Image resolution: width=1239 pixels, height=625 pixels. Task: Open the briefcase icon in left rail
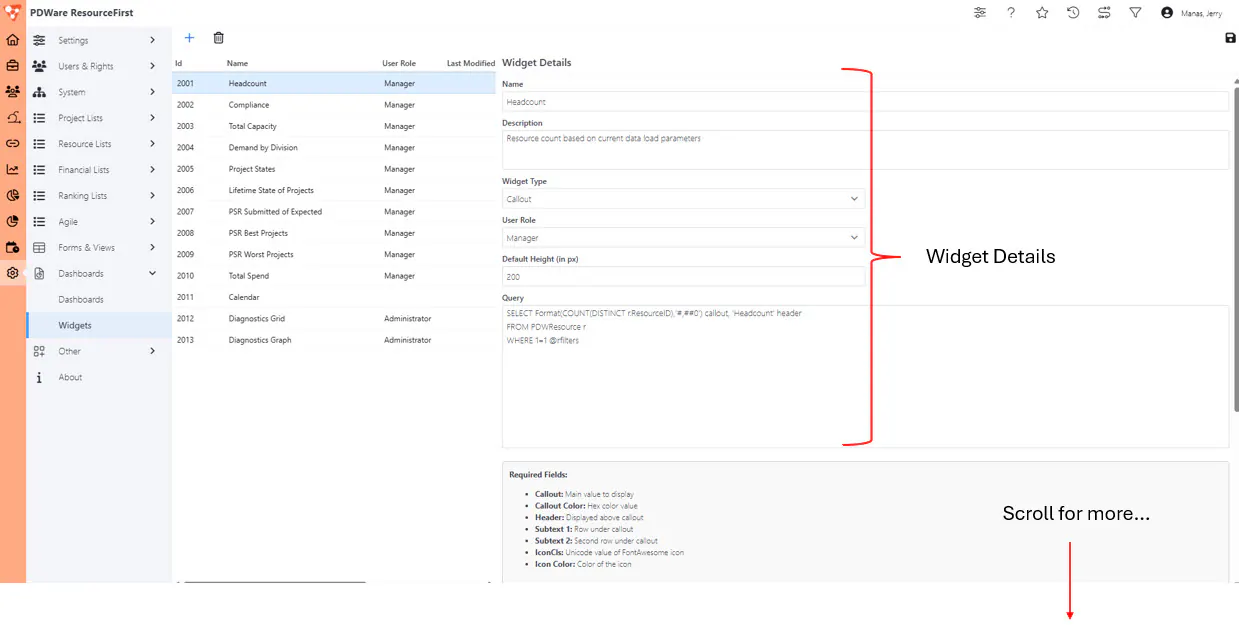pos(12,66)
